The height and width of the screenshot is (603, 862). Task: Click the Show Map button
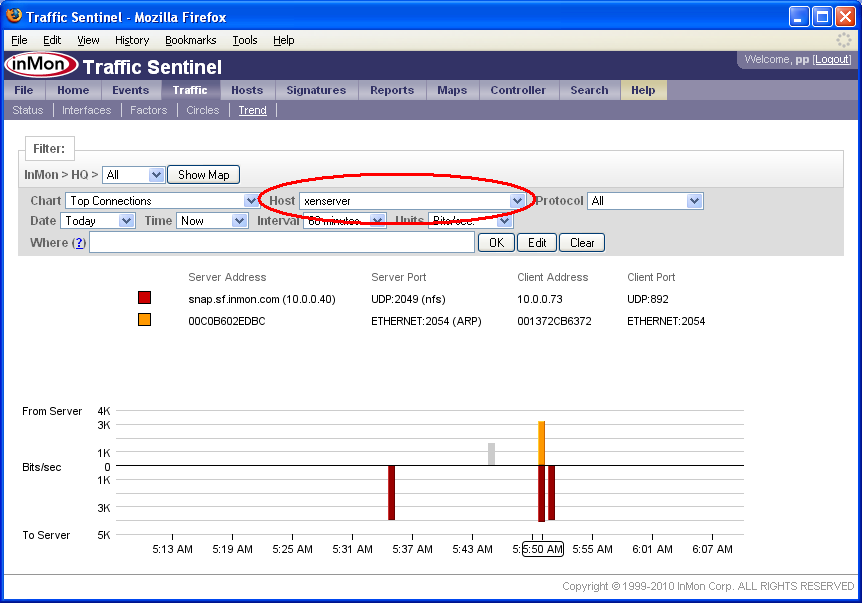tap(204, 175)
